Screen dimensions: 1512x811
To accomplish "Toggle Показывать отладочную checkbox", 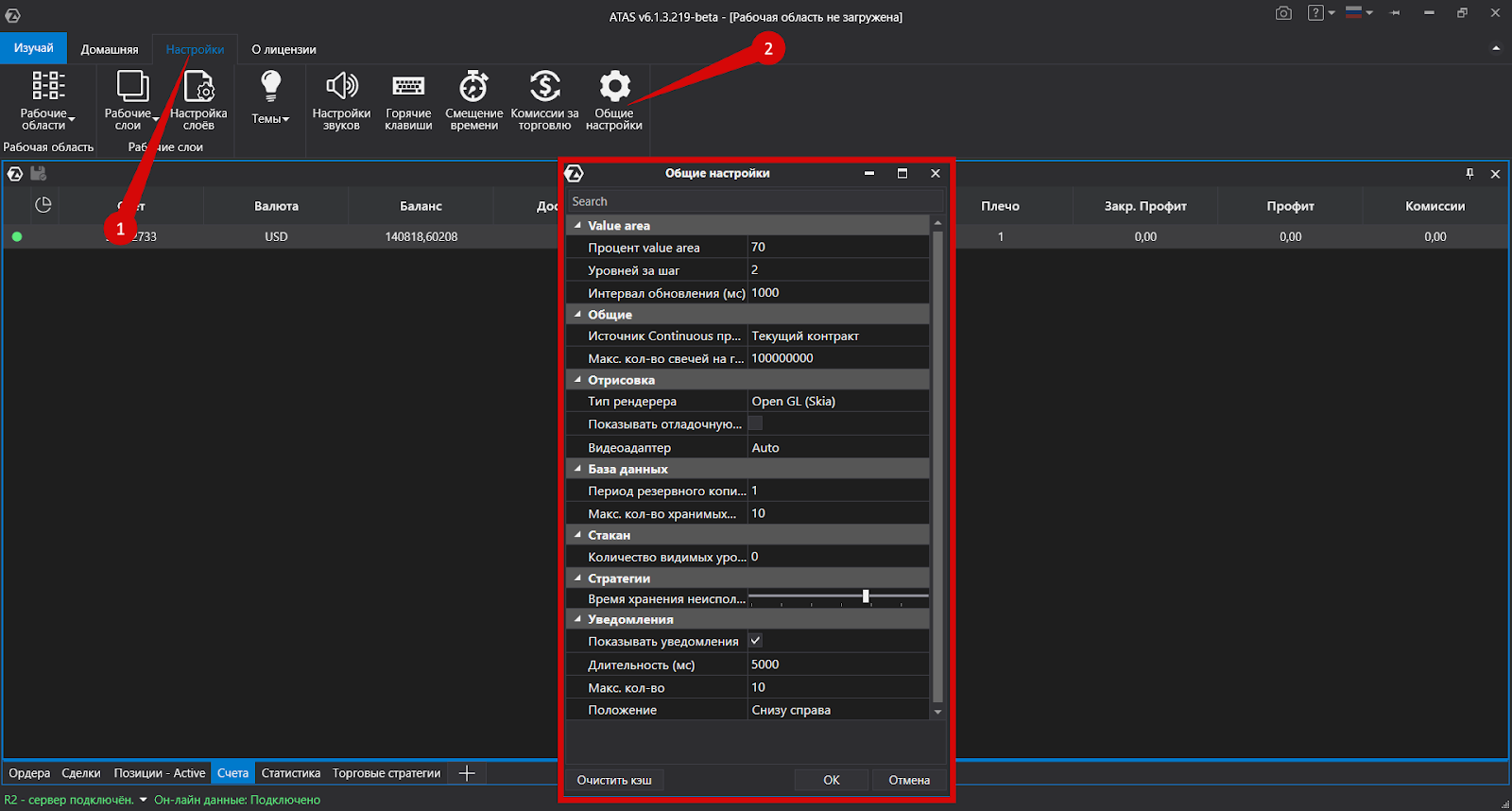I will 755,423.
